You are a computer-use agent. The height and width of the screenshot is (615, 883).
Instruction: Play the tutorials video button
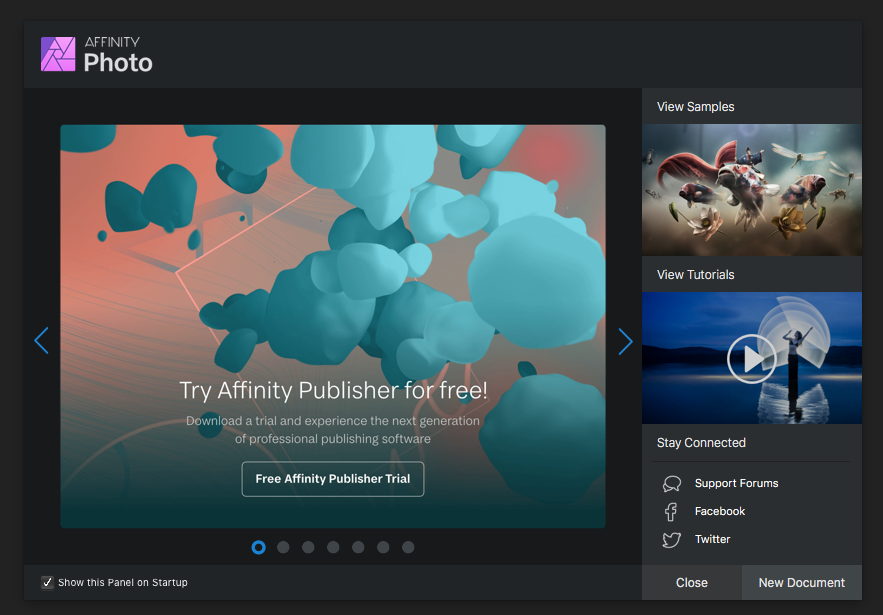pos(752,359)
